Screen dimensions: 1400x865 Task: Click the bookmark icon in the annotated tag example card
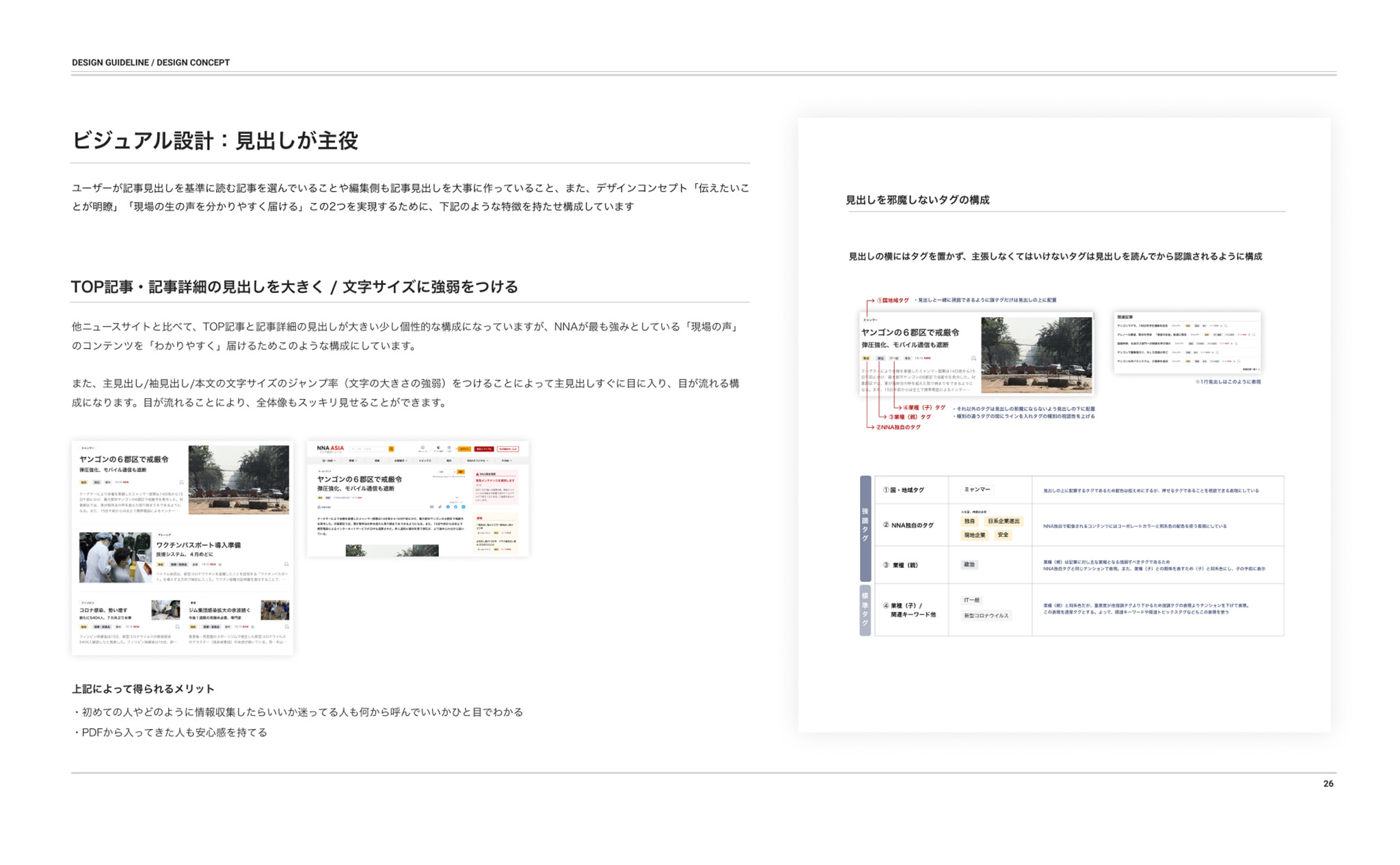(973, 358)
